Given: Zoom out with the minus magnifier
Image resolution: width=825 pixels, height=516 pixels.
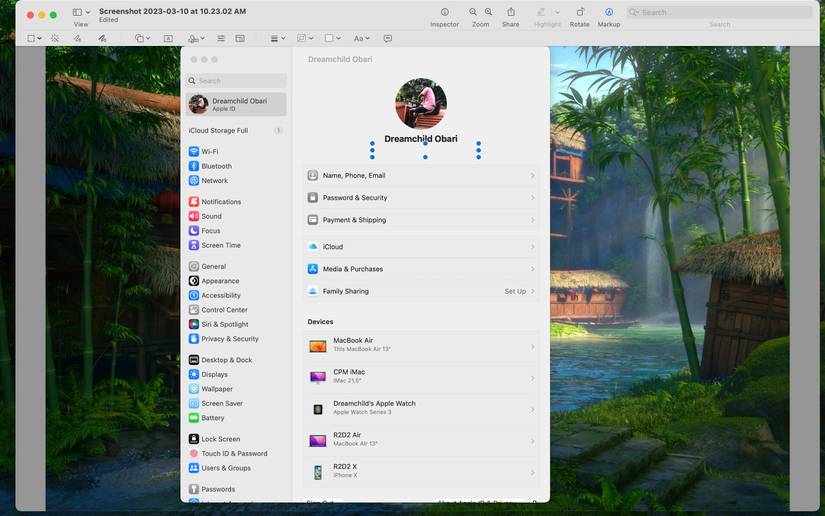Looking at the screenshot, I should coord(473,12).
